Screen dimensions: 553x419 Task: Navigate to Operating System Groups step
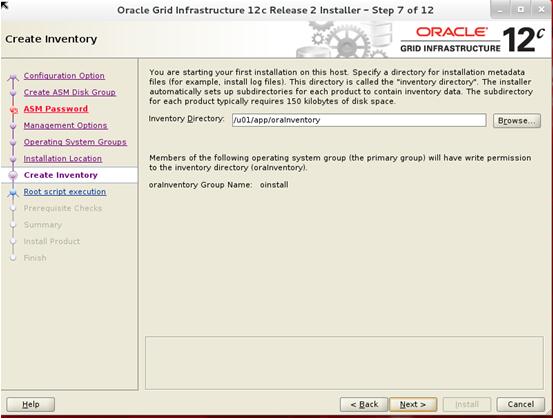75,142
